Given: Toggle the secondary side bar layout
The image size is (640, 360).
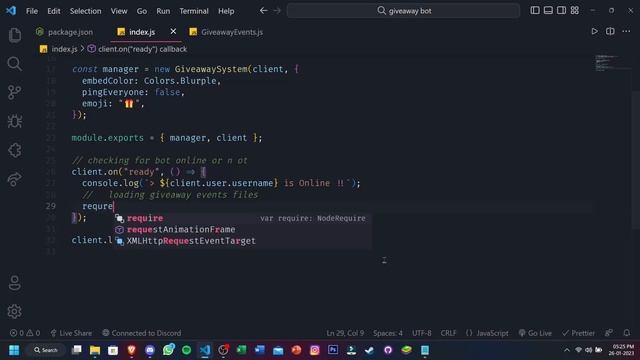Looking at the screenshot, I should coord(561,11).
